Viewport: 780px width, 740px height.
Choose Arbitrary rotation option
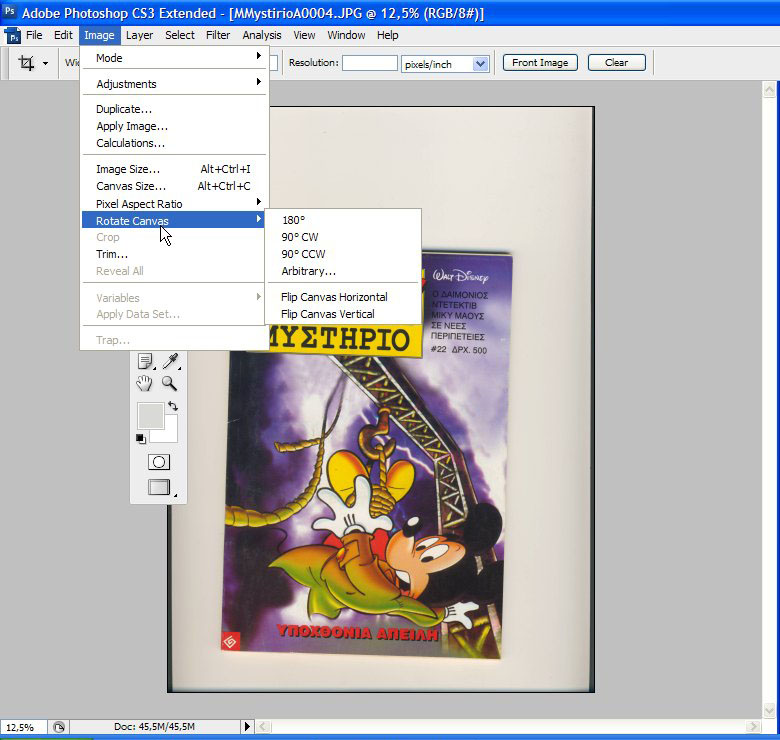(x=343, y=271)
